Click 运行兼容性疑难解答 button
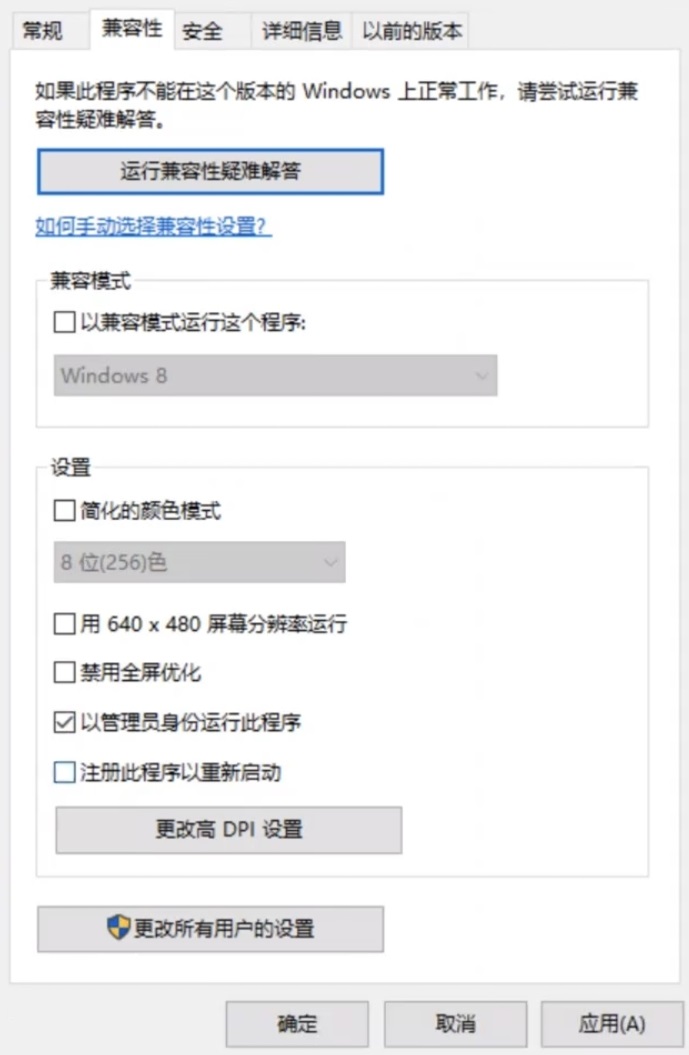 [210, 172]
